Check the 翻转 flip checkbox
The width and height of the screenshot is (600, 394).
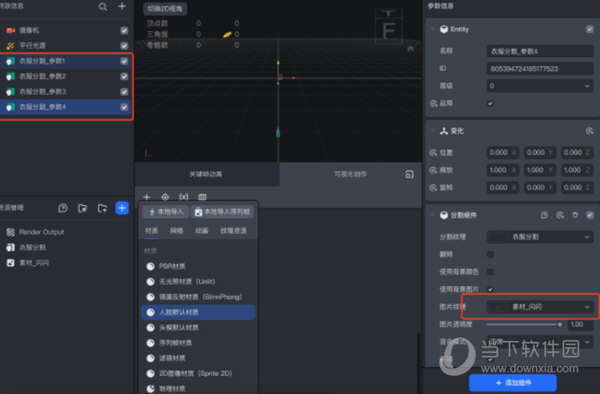(491, 254)
